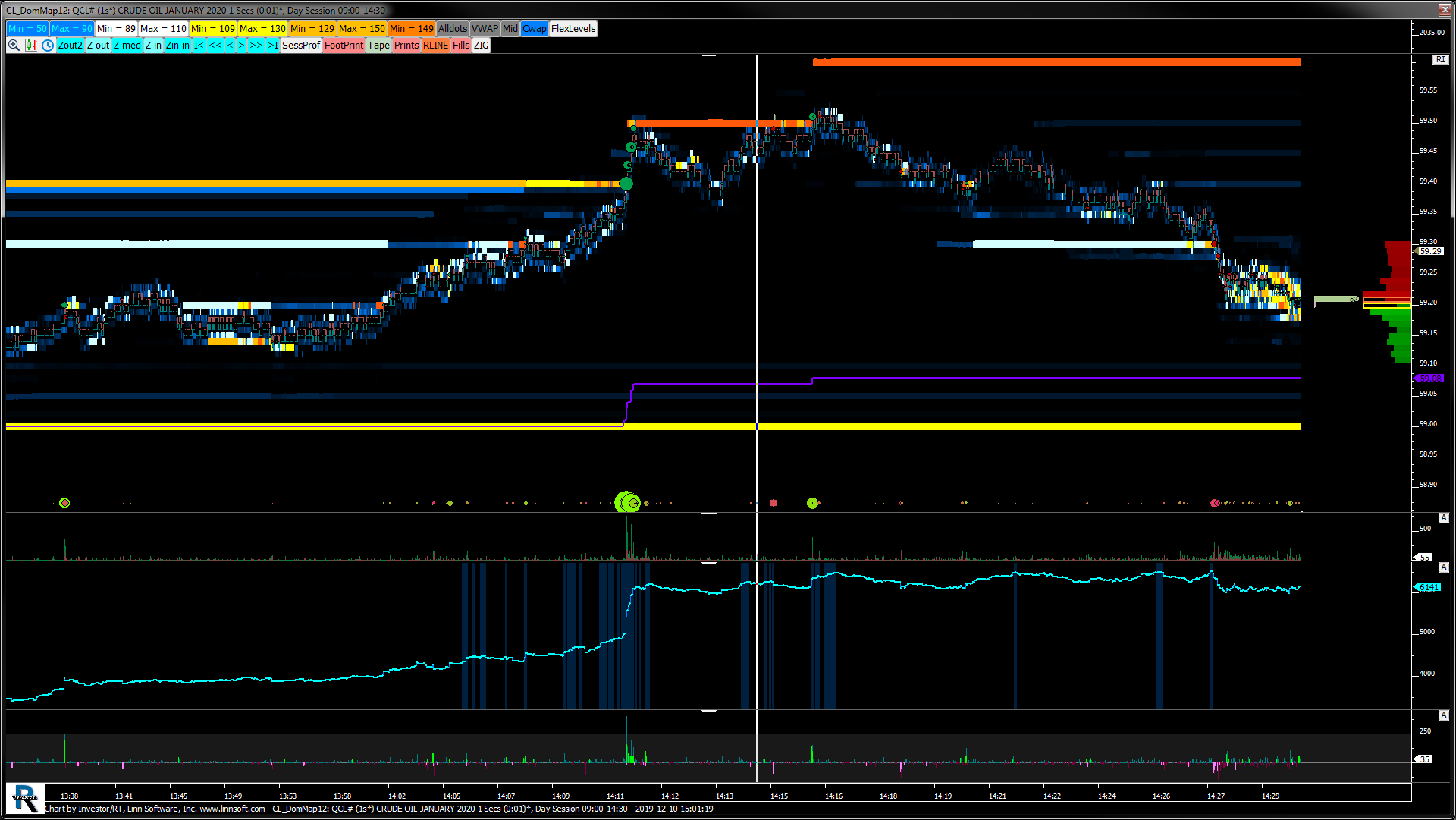Click the A auto-scale button on volume pane
The image size is (1456, 820).
tap(1444, 518)
